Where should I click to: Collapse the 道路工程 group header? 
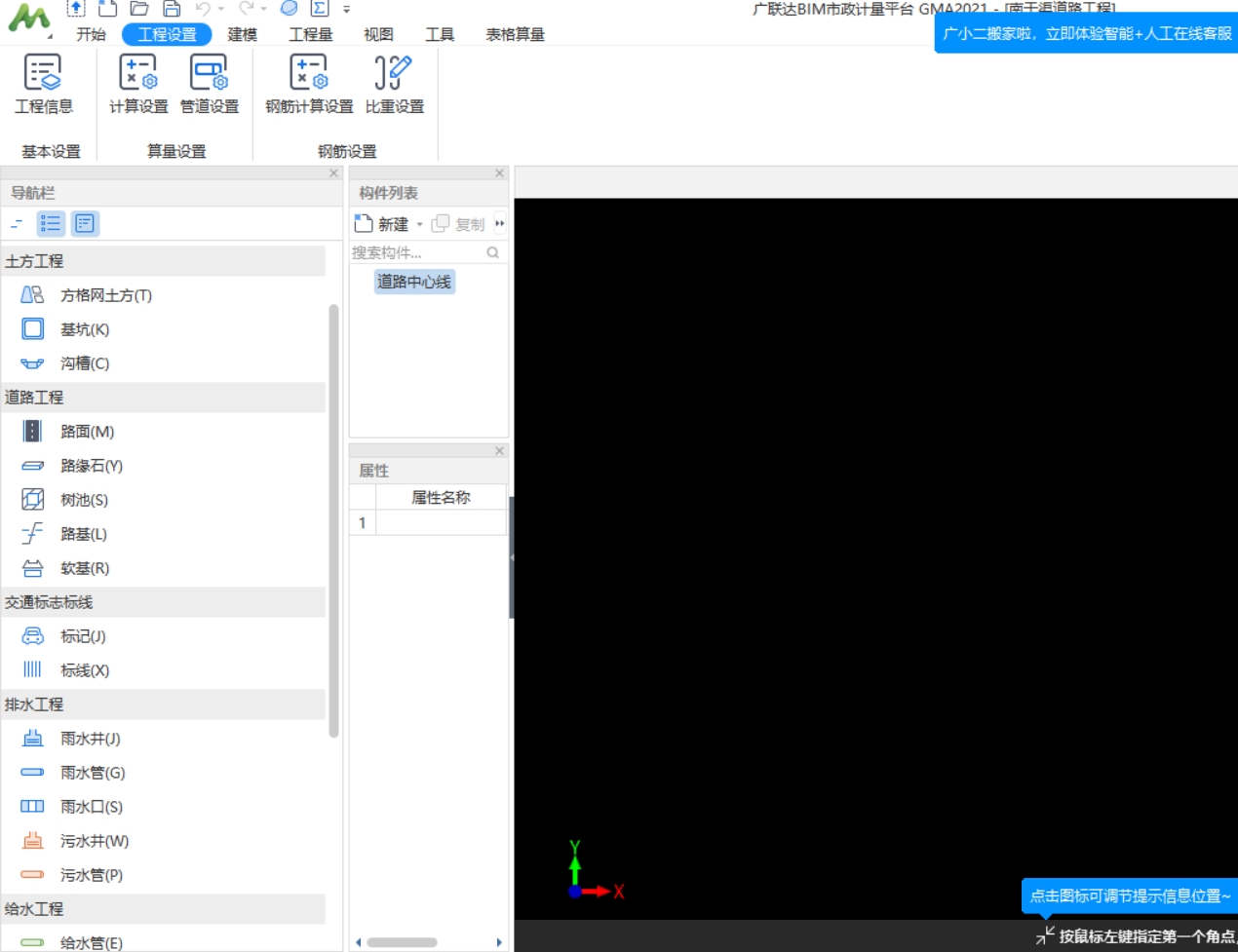(x=163, y=398)
